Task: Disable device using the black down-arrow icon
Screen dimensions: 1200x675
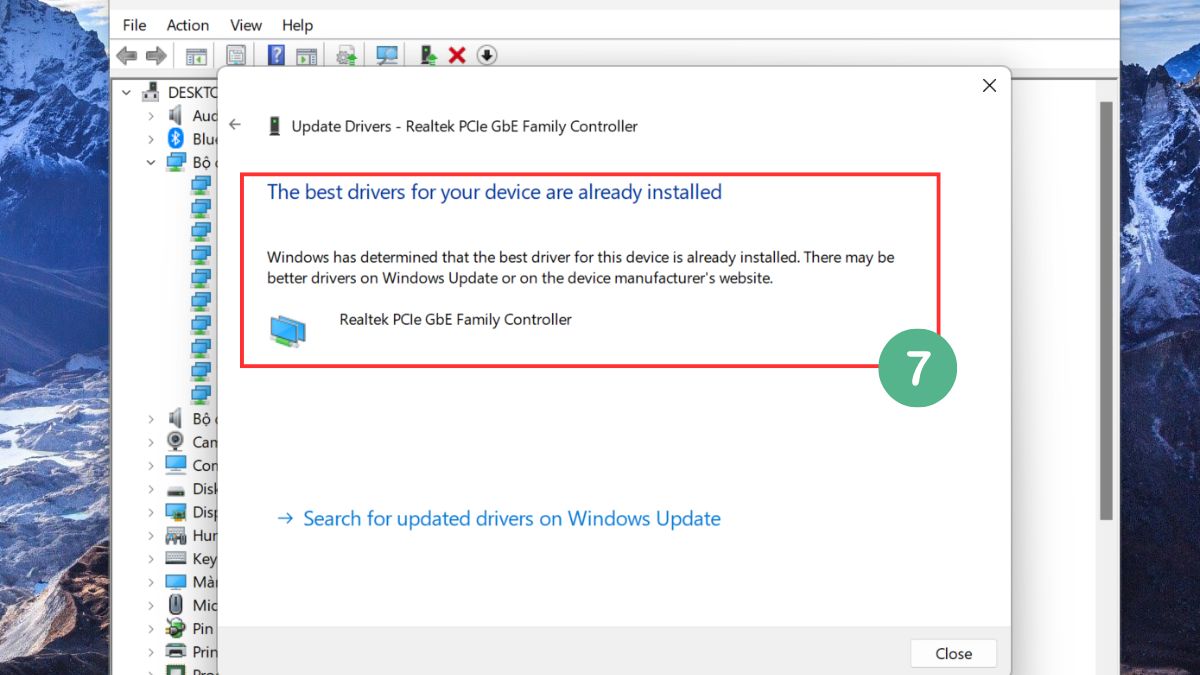Action: (x=487, y=56)
